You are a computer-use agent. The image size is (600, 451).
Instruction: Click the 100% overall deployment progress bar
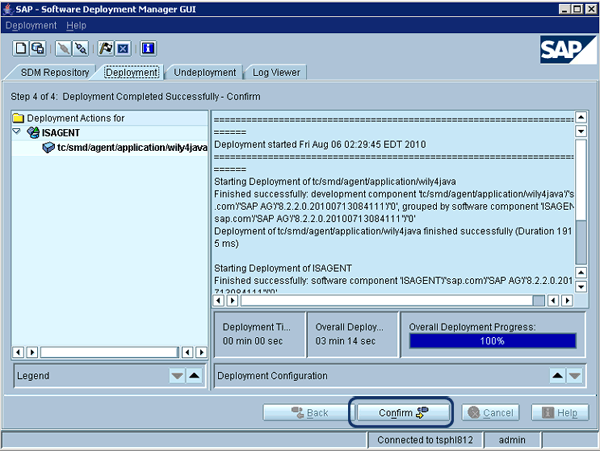492,341
